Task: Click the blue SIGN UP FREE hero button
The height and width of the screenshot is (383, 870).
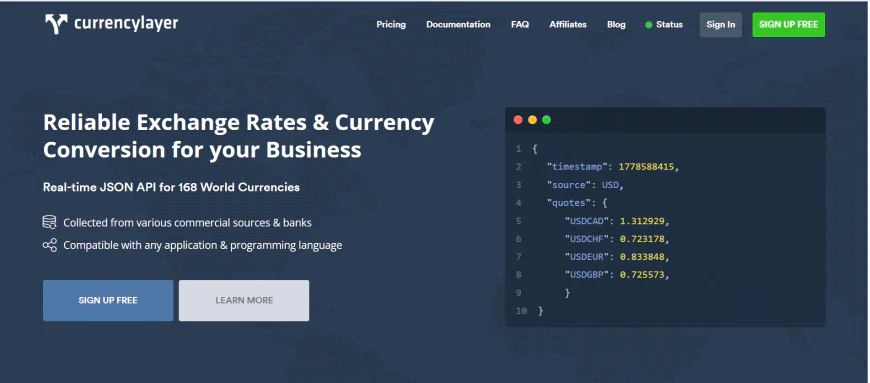Action: pyautogui.click(x=108, y=300)
